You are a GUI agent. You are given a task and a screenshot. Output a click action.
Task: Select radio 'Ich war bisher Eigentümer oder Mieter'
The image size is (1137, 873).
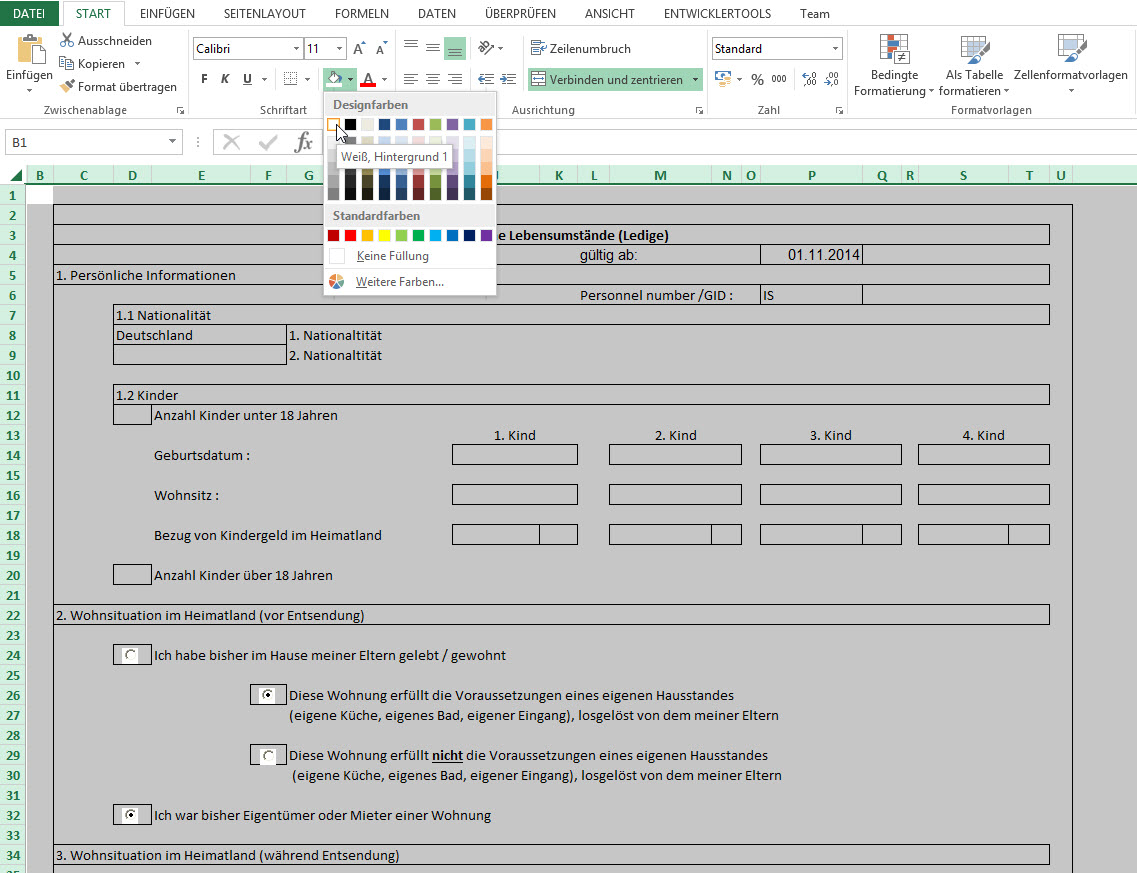coord(131,815)
